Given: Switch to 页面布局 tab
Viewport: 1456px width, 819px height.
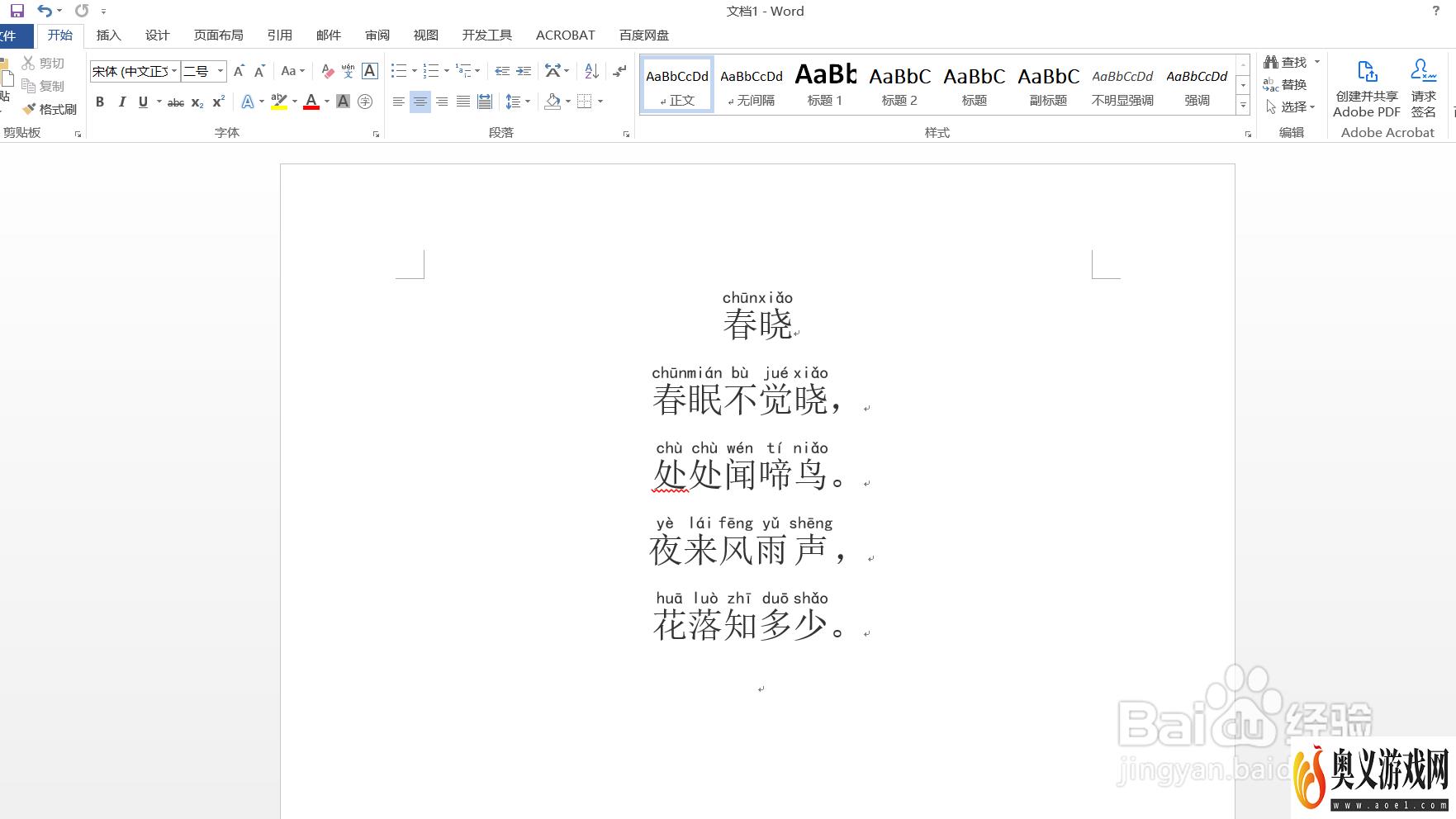Looking at the screenshot, I should point(218,35).
